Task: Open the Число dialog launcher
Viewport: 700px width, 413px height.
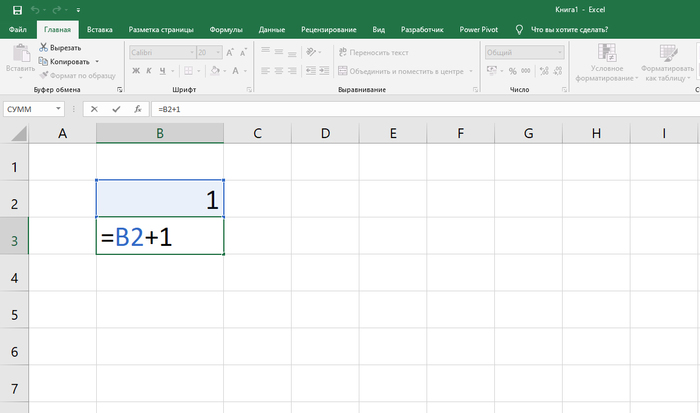Action: click(564, 90)
